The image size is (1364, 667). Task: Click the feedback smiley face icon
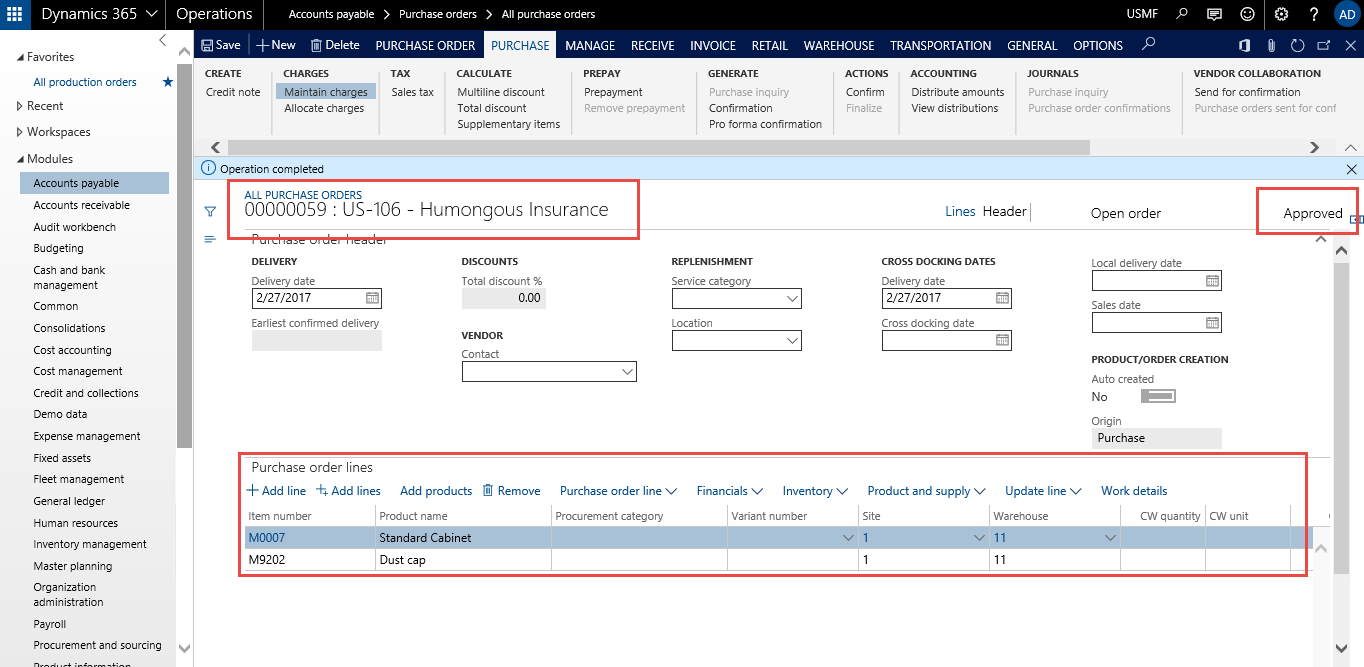[1247, 14]
